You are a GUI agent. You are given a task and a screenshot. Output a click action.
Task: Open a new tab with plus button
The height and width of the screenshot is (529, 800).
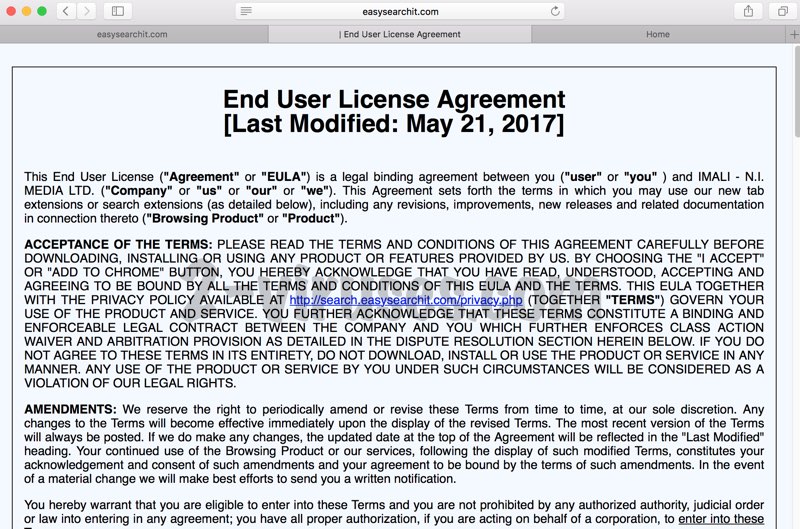(x=793, y=34)
